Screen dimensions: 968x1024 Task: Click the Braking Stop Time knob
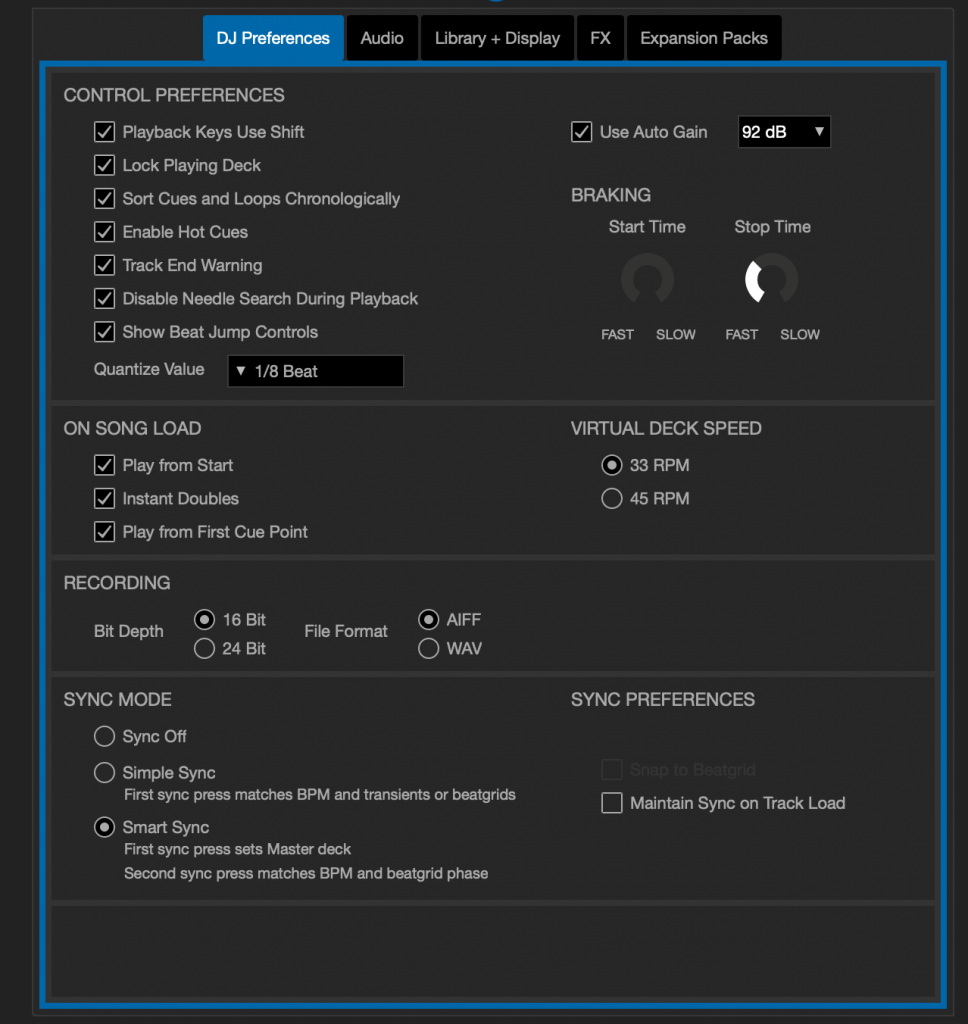[771, 281]
